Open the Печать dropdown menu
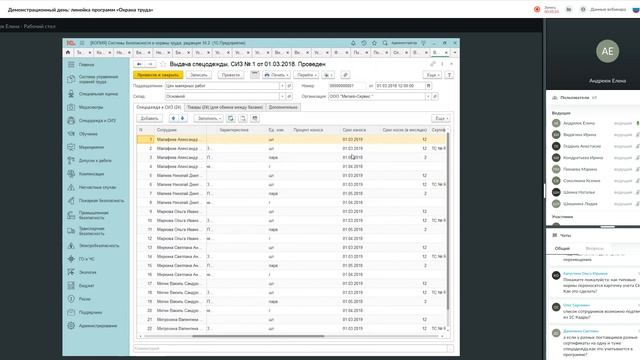 tap(276, 75)
